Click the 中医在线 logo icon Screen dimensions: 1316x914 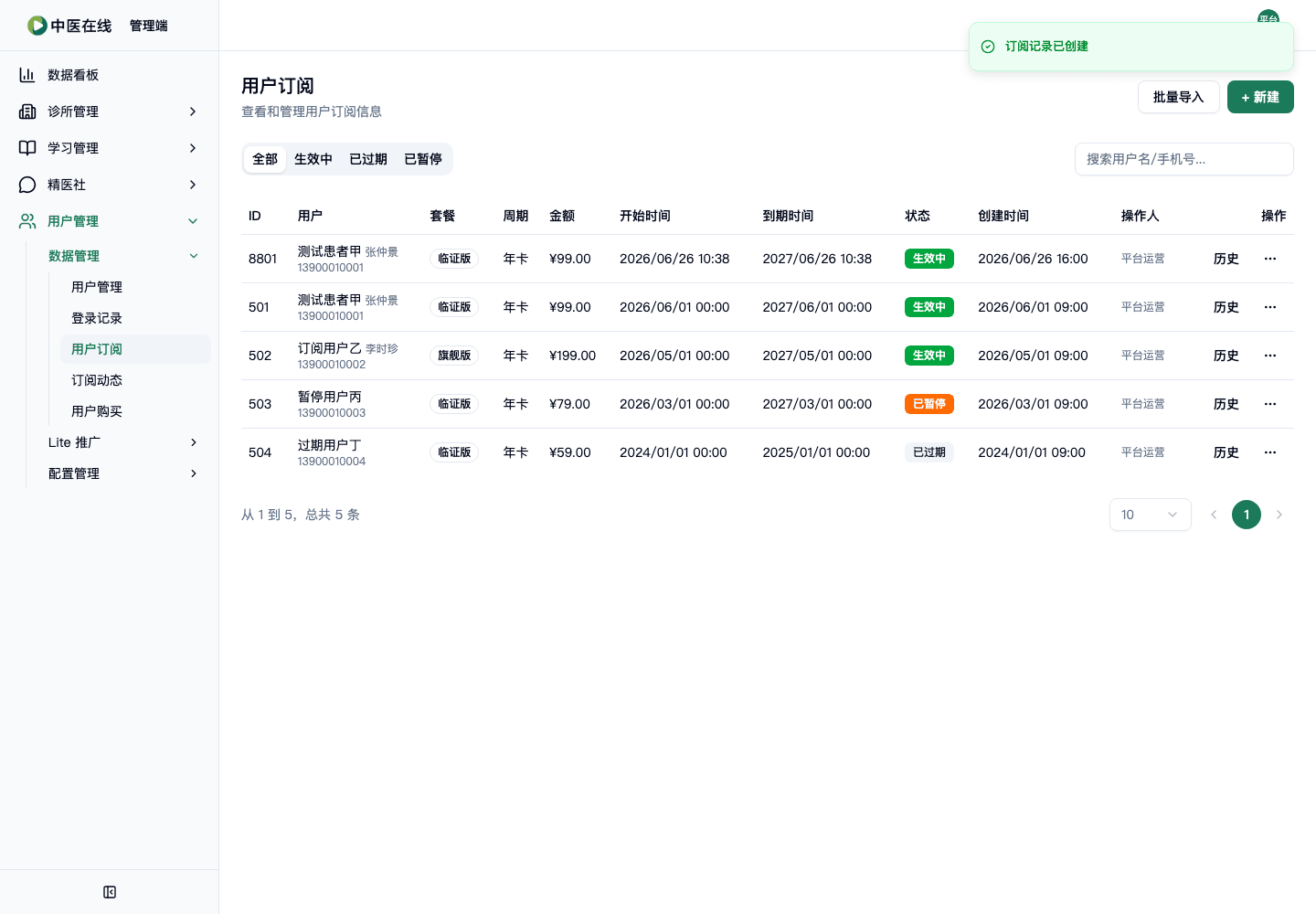(37, 26)
